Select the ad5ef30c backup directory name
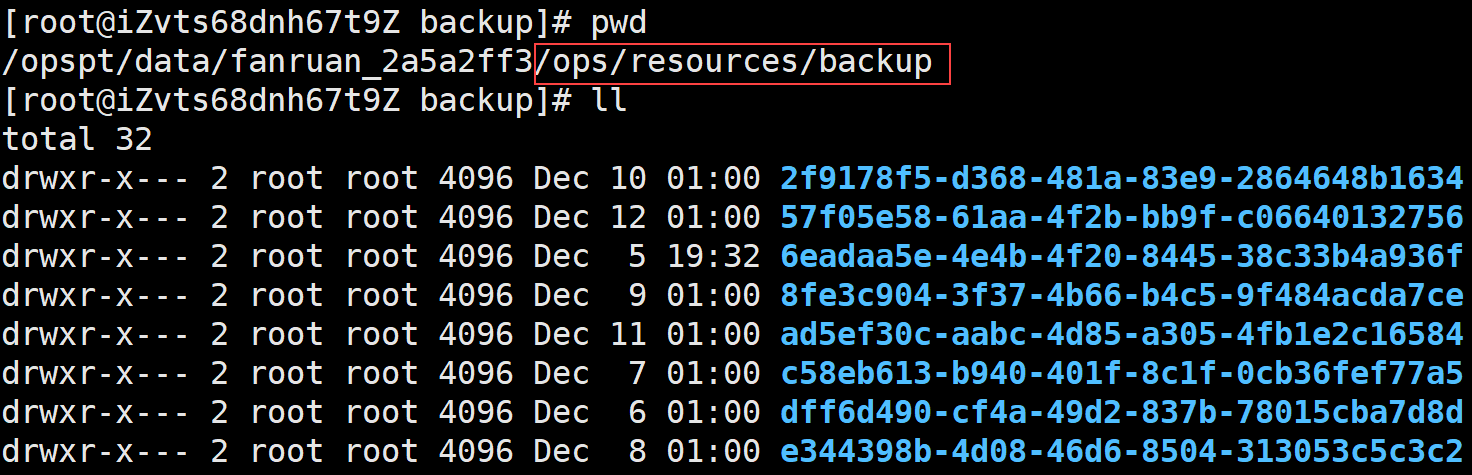The image size is (1472, 475). (x=1121, y=335)
